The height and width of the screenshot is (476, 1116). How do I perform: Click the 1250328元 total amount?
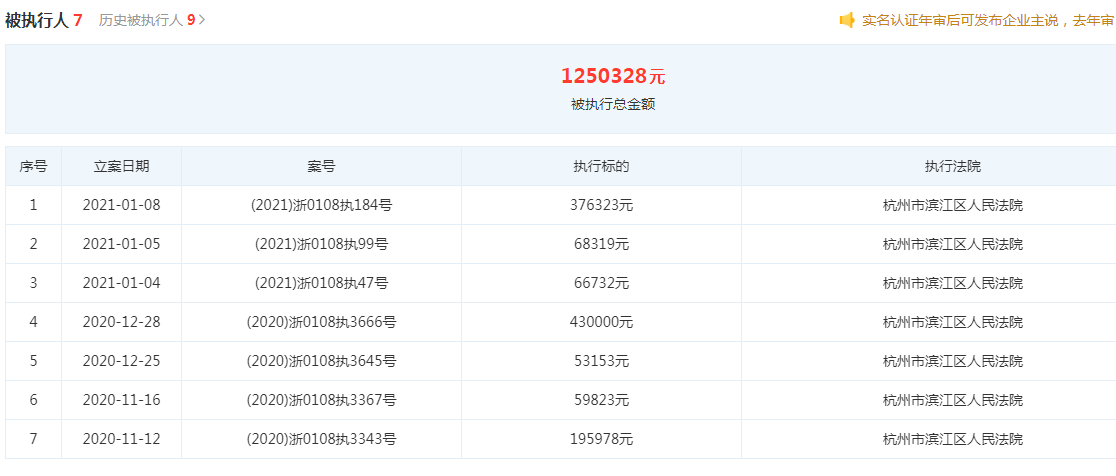point(613,75)
